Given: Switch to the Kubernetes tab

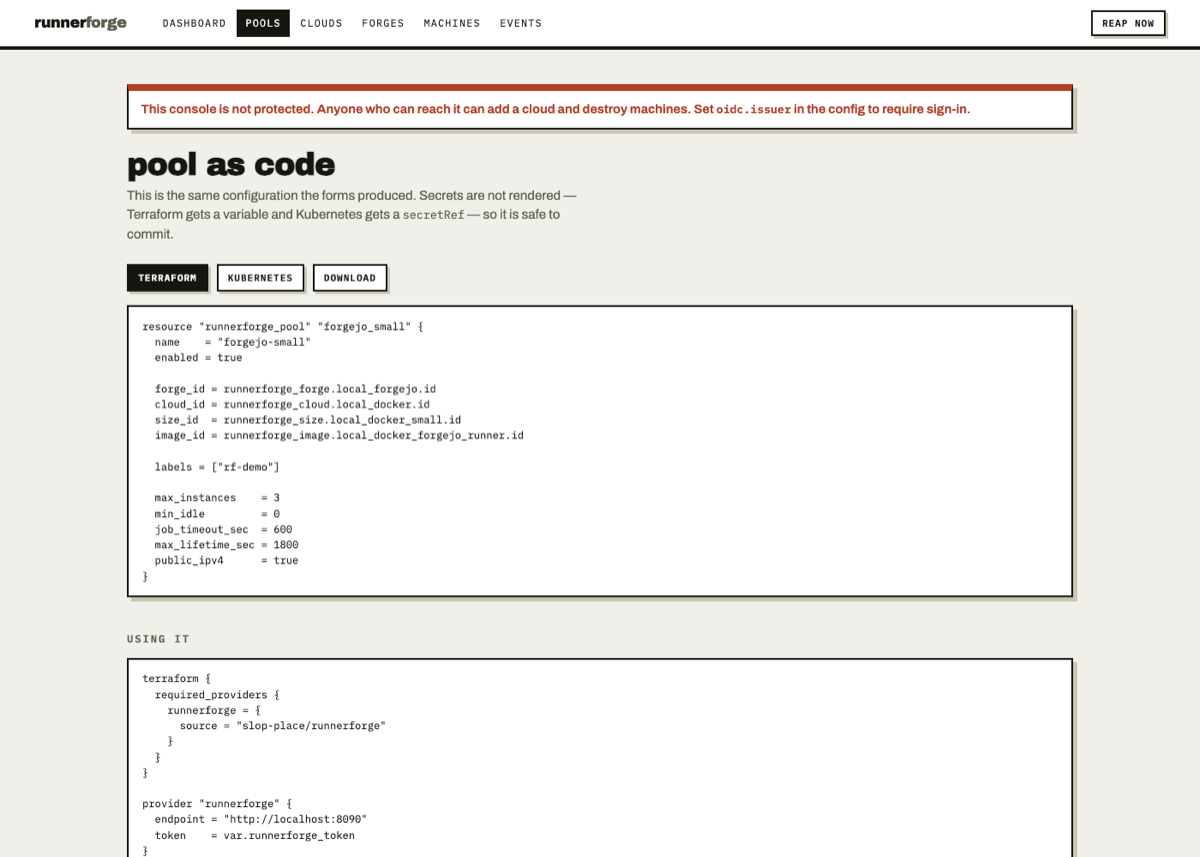Looking at the screenshot, I should 260,278.
